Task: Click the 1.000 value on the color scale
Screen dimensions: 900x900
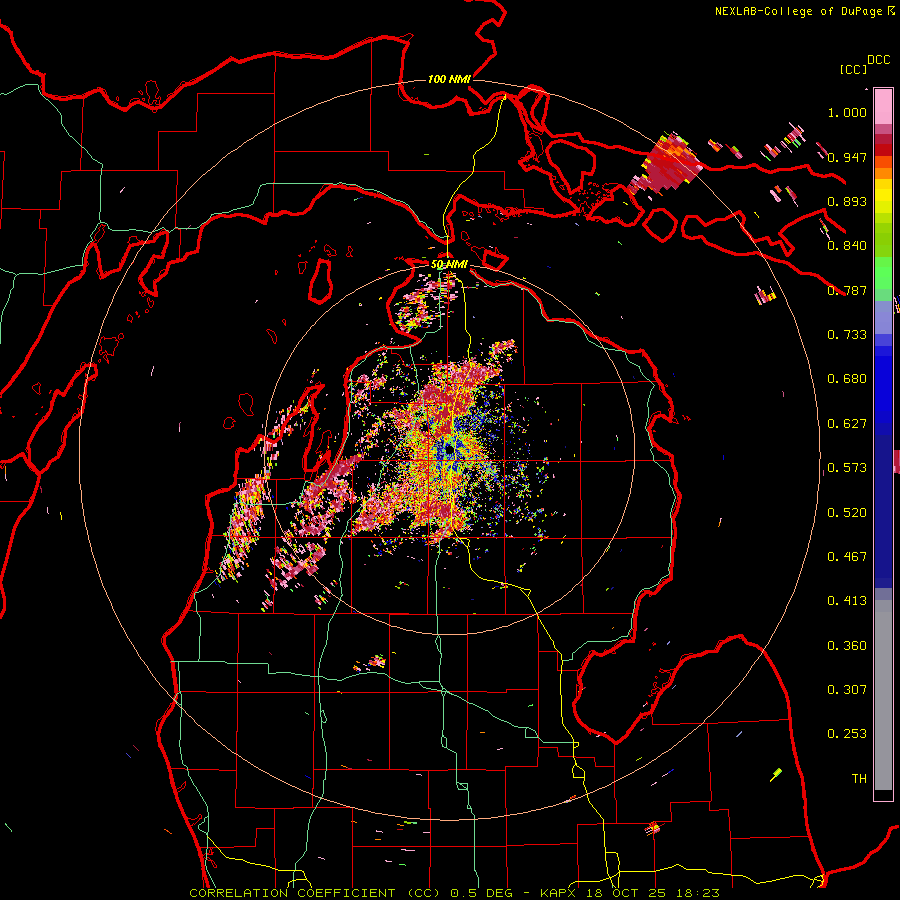Action: [847, 112]
